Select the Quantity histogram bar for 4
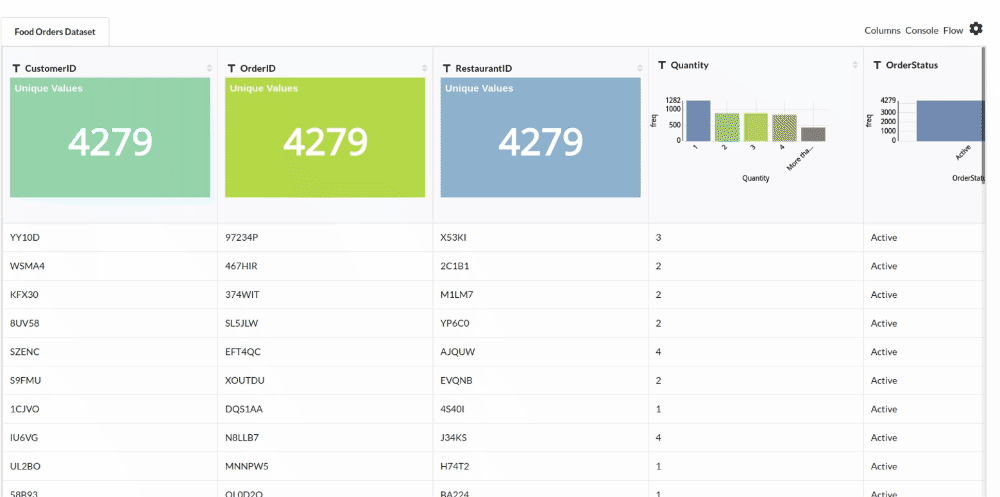 [x=784, y=128]
